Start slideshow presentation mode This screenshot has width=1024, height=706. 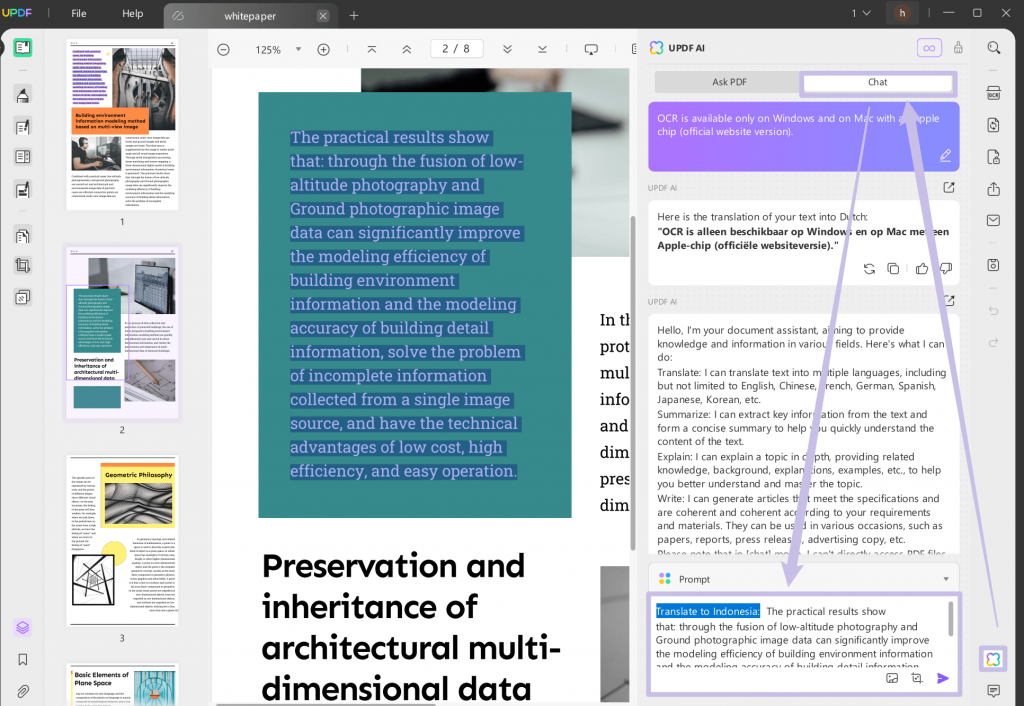(x=591, y=50)
